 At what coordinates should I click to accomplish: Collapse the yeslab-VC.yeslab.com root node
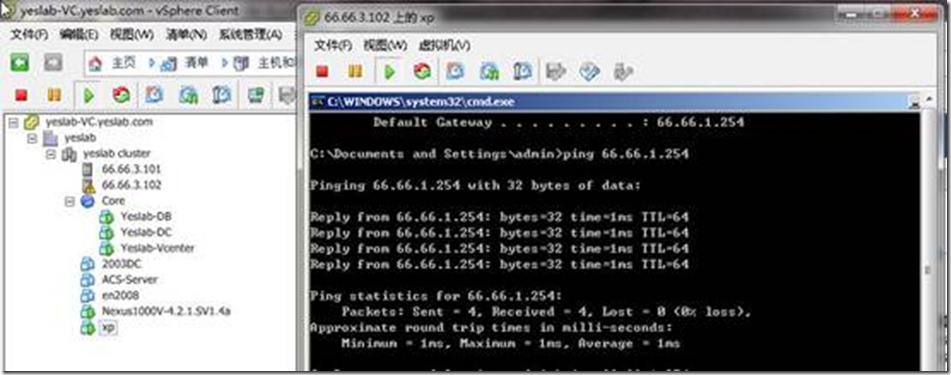point(14,122)
